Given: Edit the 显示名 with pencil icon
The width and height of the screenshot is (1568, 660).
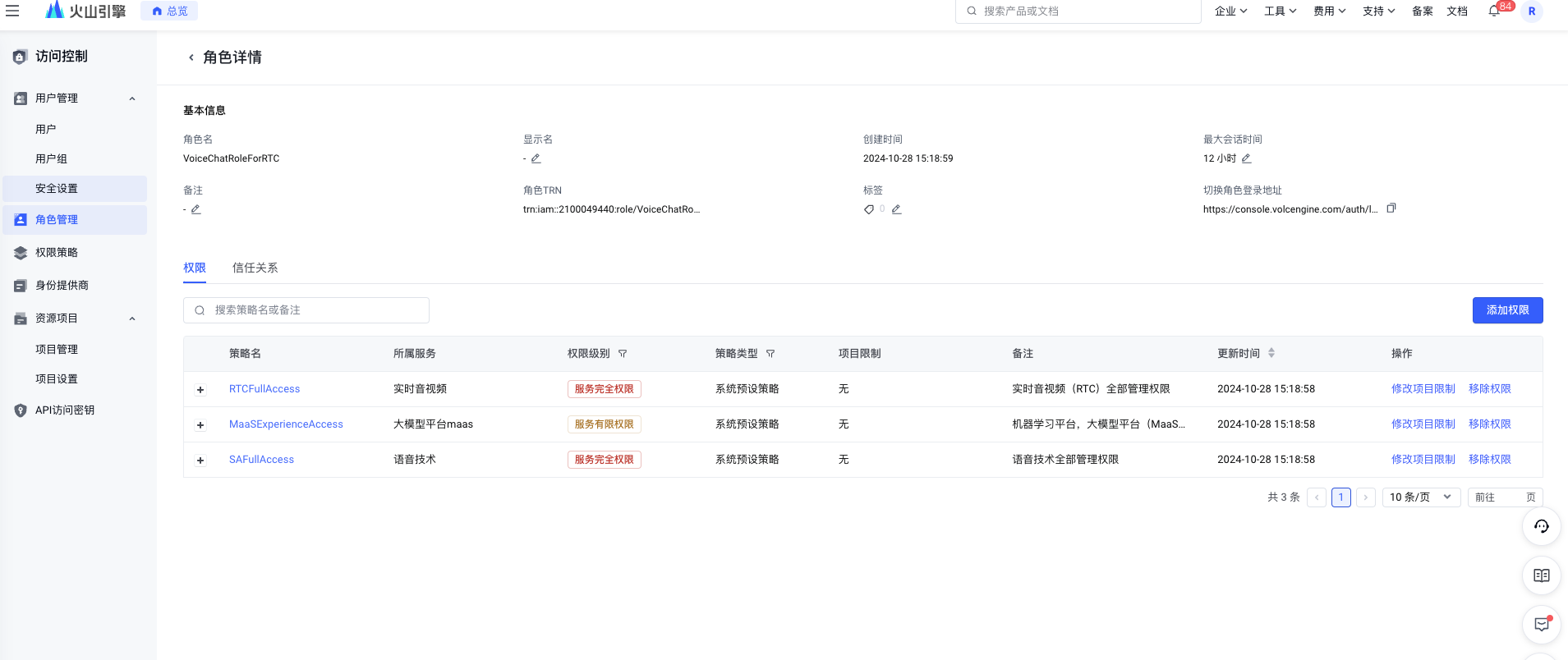Looking at the screenshot, I should coord(536,158).
